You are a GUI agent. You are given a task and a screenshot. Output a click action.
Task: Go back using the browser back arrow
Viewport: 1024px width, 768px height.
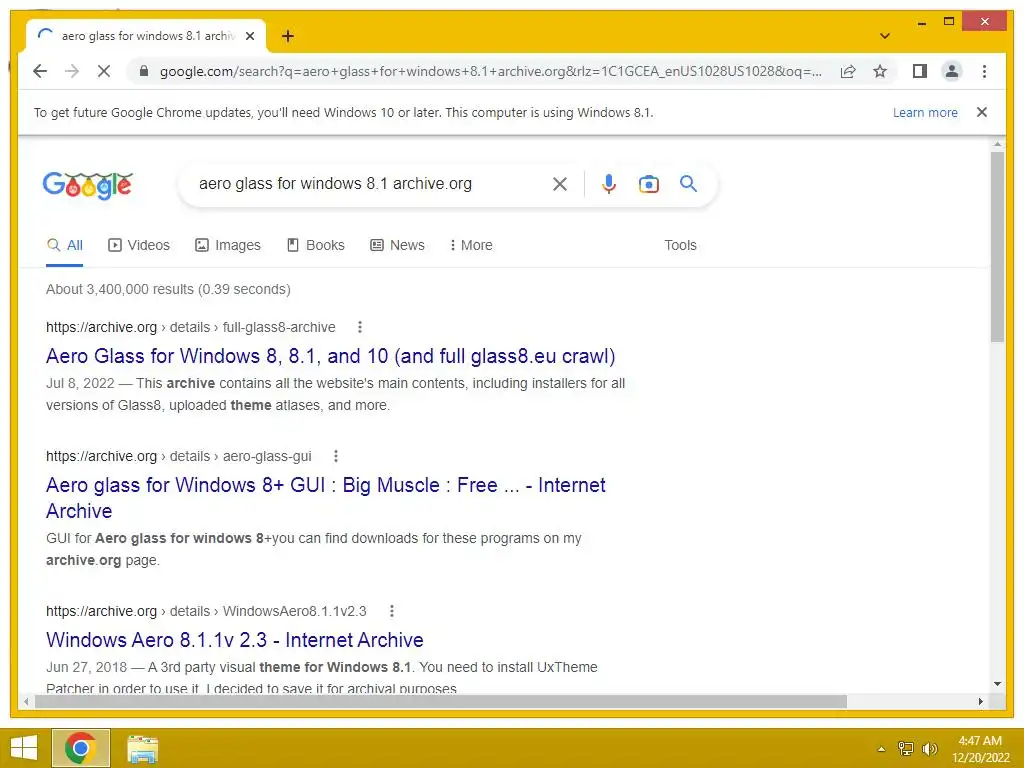coord(40,71)
